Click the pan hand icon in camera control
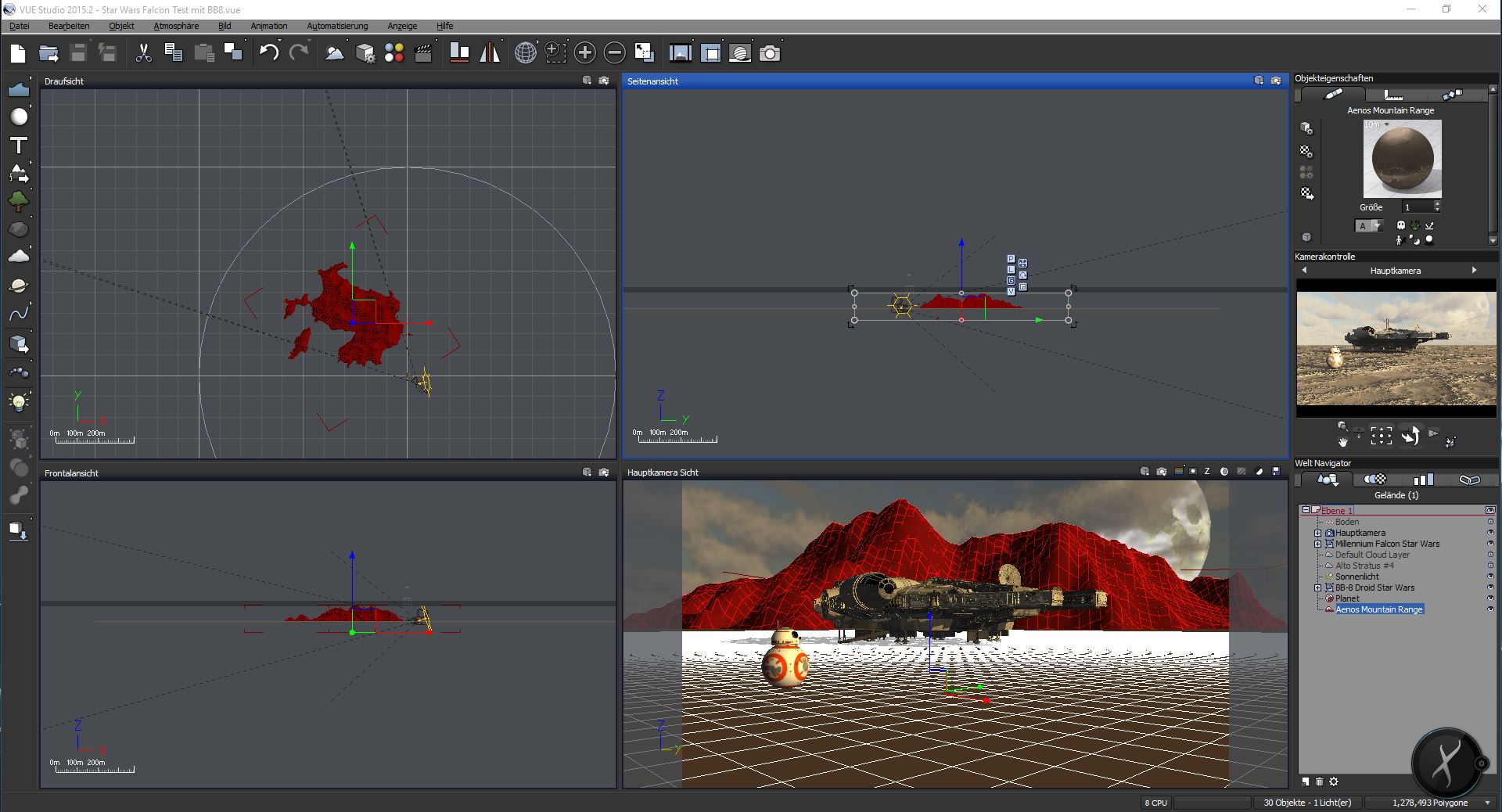 [1343, 442]
